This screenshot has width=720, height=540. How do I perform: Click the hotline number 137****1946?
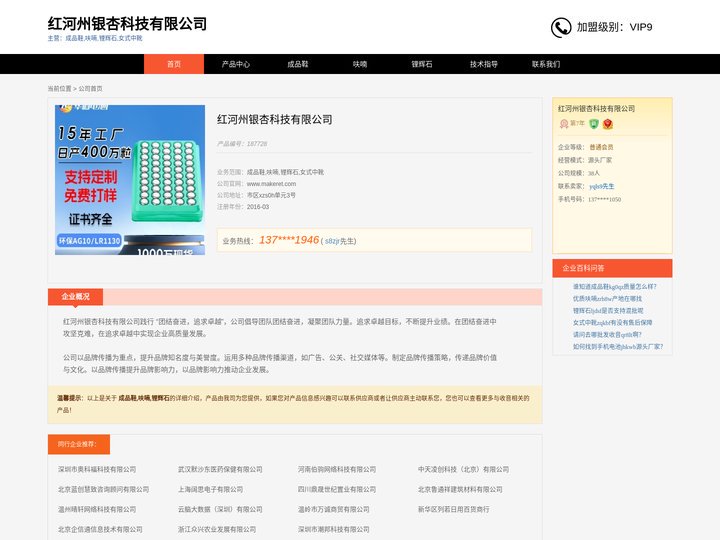click(x=289, y=240)
